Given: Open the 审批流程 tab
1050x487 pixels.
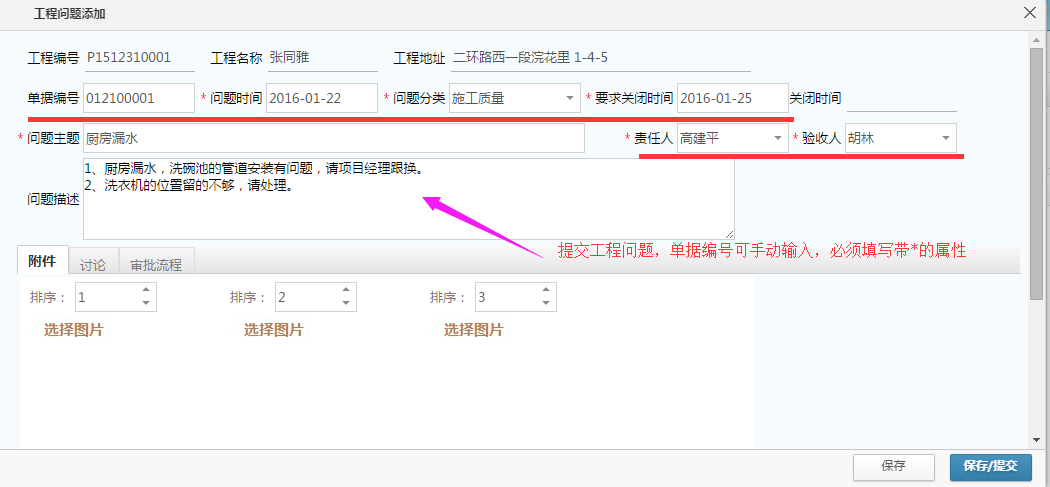Looking at the screenshot, I should pos(156,265).
